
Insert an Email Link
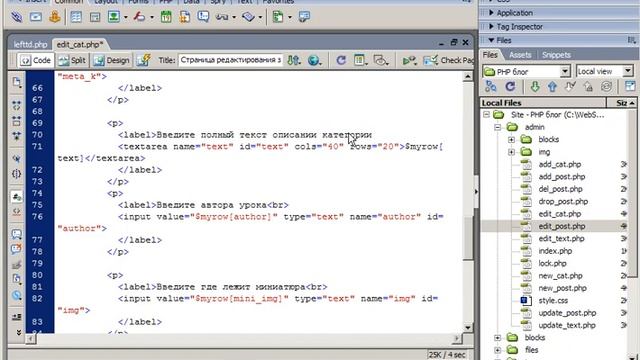pyautogui.click(x=36, y=17)
